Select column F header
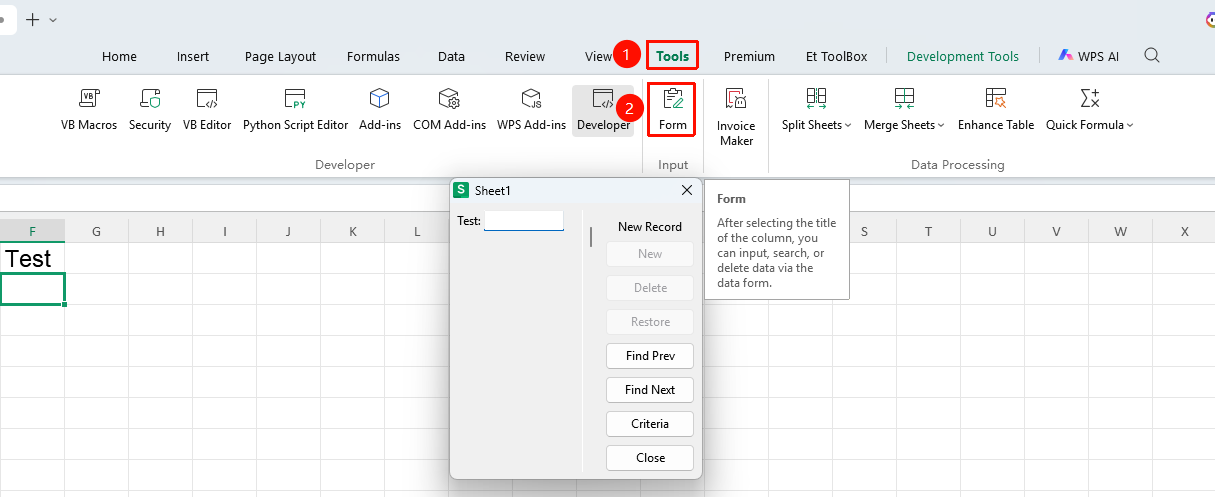Image resolution: width=1215 pixels, height=497 pixels. (32, 231)
